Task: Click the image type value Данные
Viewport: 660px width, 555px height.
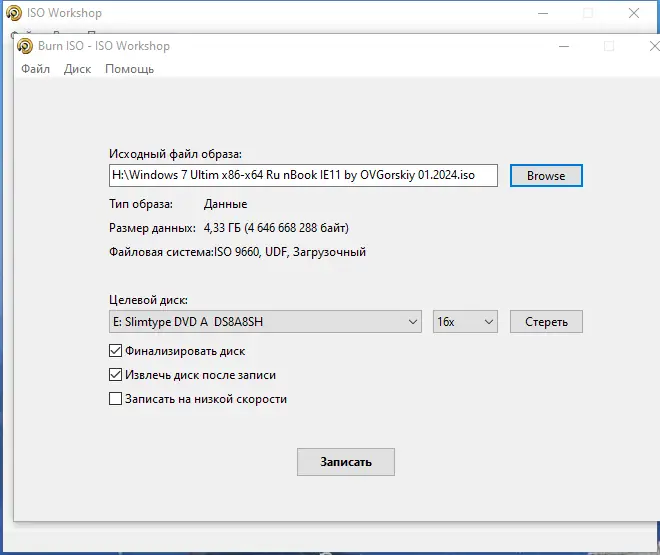Action: pyautogui.click(x=225, y=204)
